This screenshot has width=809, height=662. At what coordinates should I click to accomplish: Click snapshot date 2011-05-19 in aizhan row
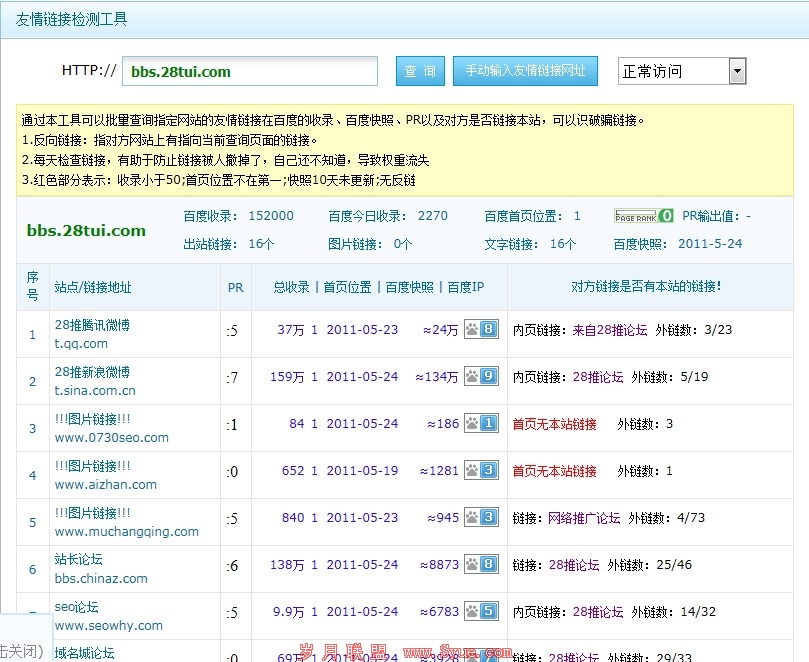pyautogui.click(x=362, y=471)
